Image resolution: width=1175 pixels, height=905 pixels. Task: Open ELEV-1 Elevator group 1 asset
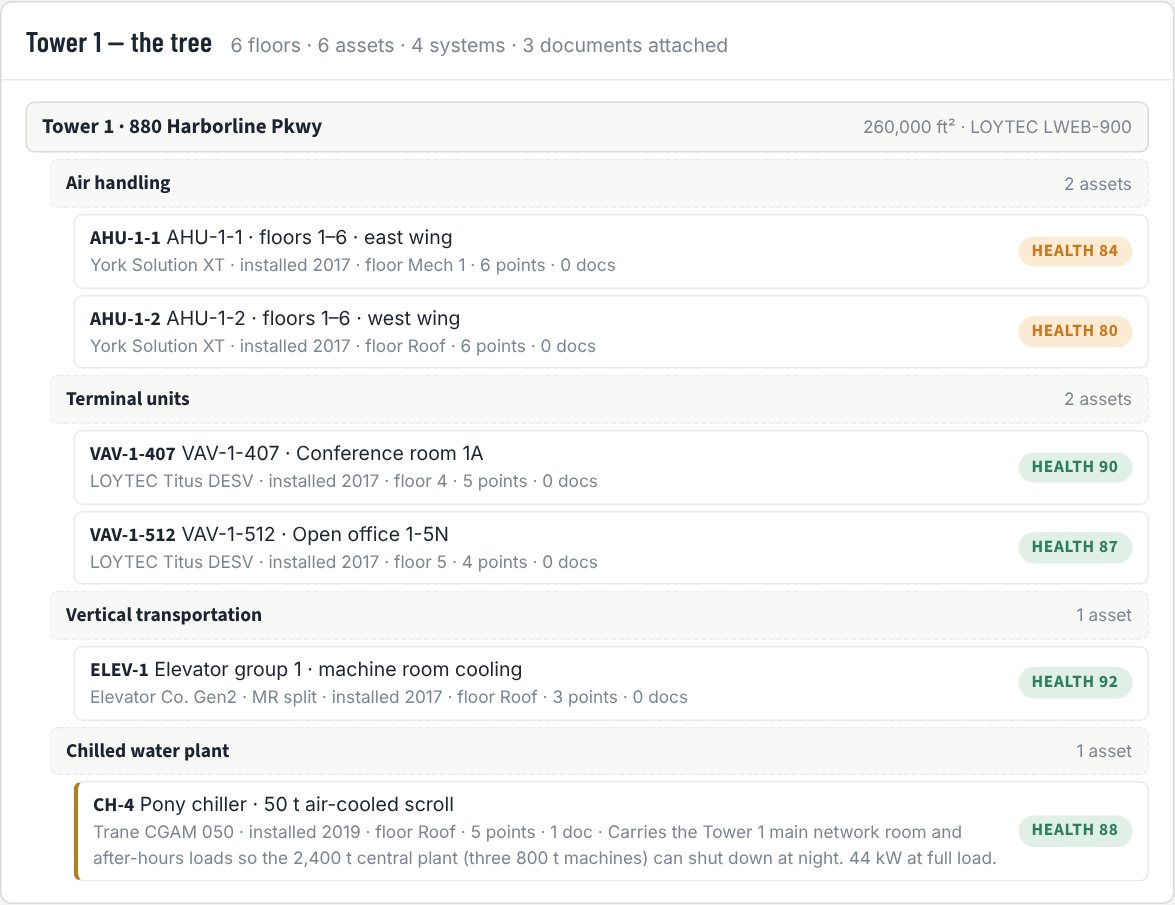[611, 683]
